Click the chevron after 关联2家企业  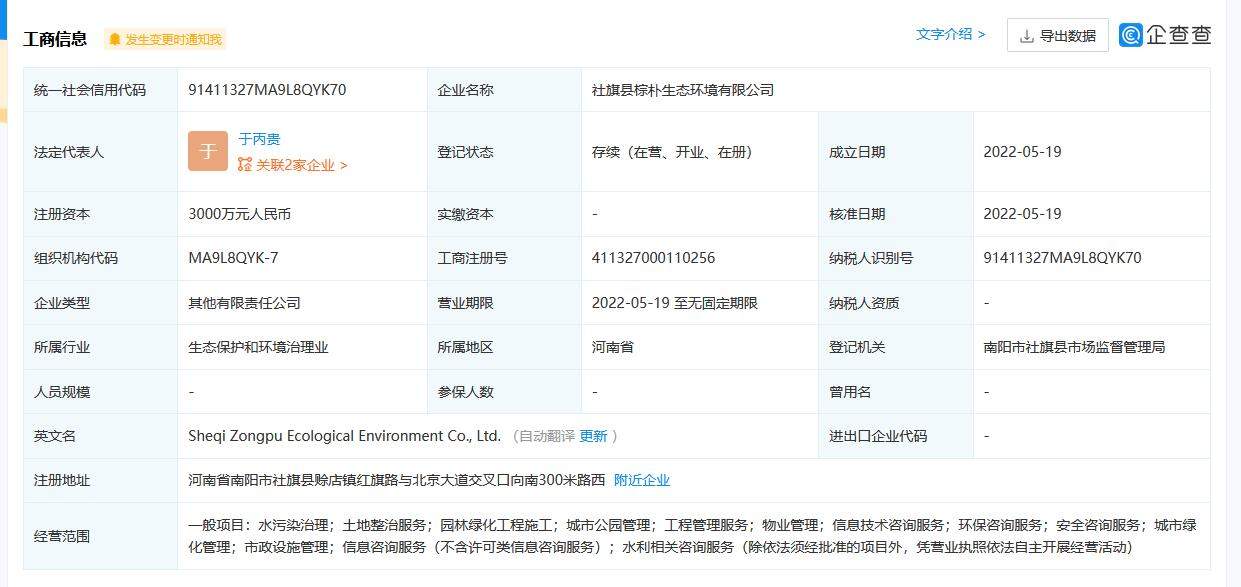click(x=344, y=166)
